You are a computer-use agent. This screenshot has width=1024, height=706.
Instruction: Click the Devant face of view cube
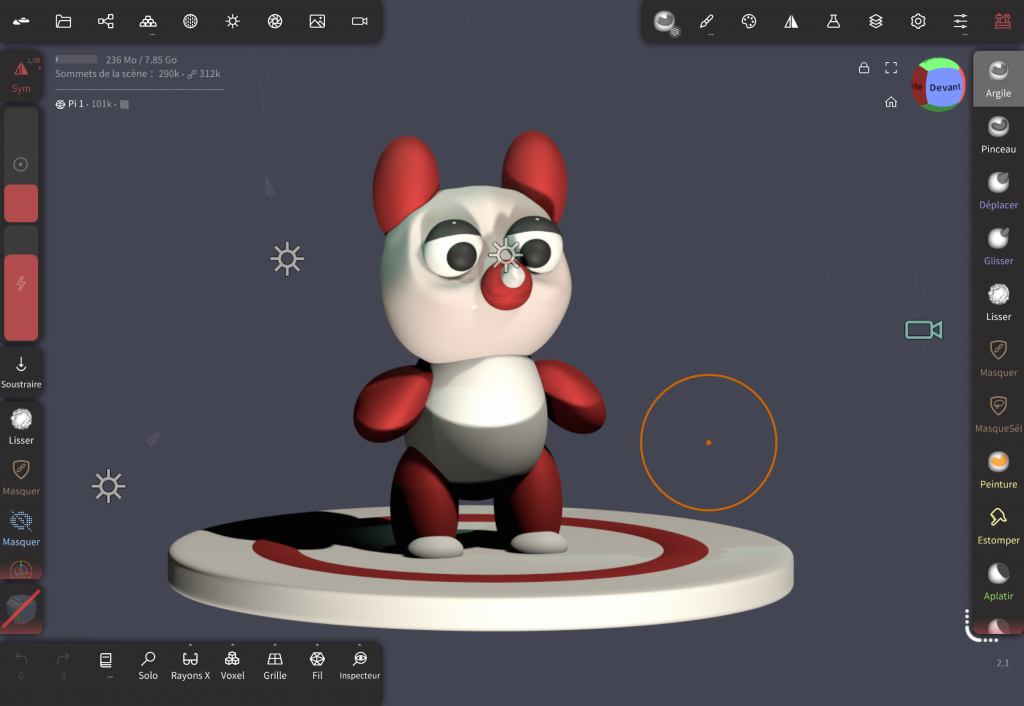(x=944, y=87)
